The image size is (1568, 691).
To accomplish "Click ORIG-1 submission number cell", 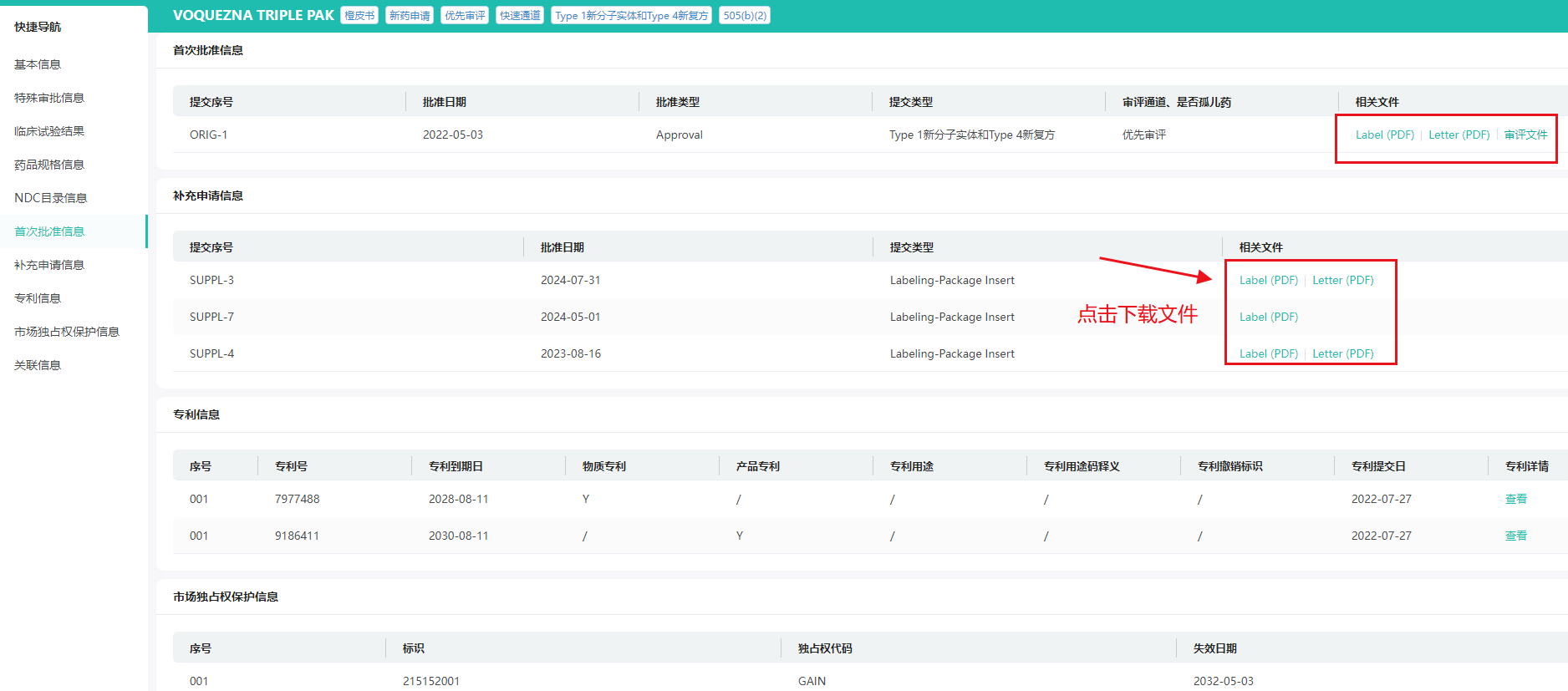I will [209, 135].
